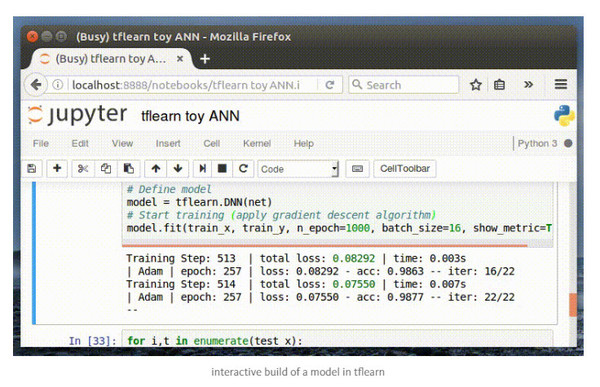Copy selected cells icon
The height and width of the screenshot is (387, 600).
click(106, 168)
